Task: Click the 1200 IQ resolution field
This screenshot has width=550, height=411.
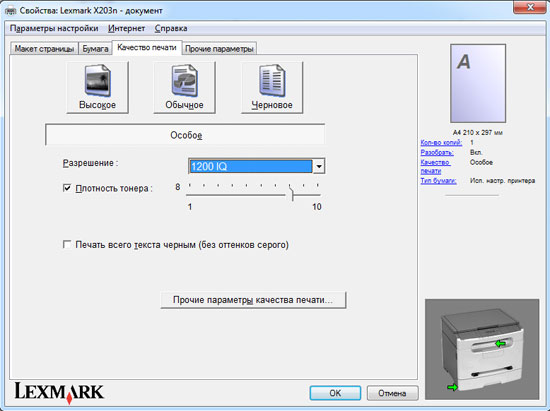Action: point(250,166)
